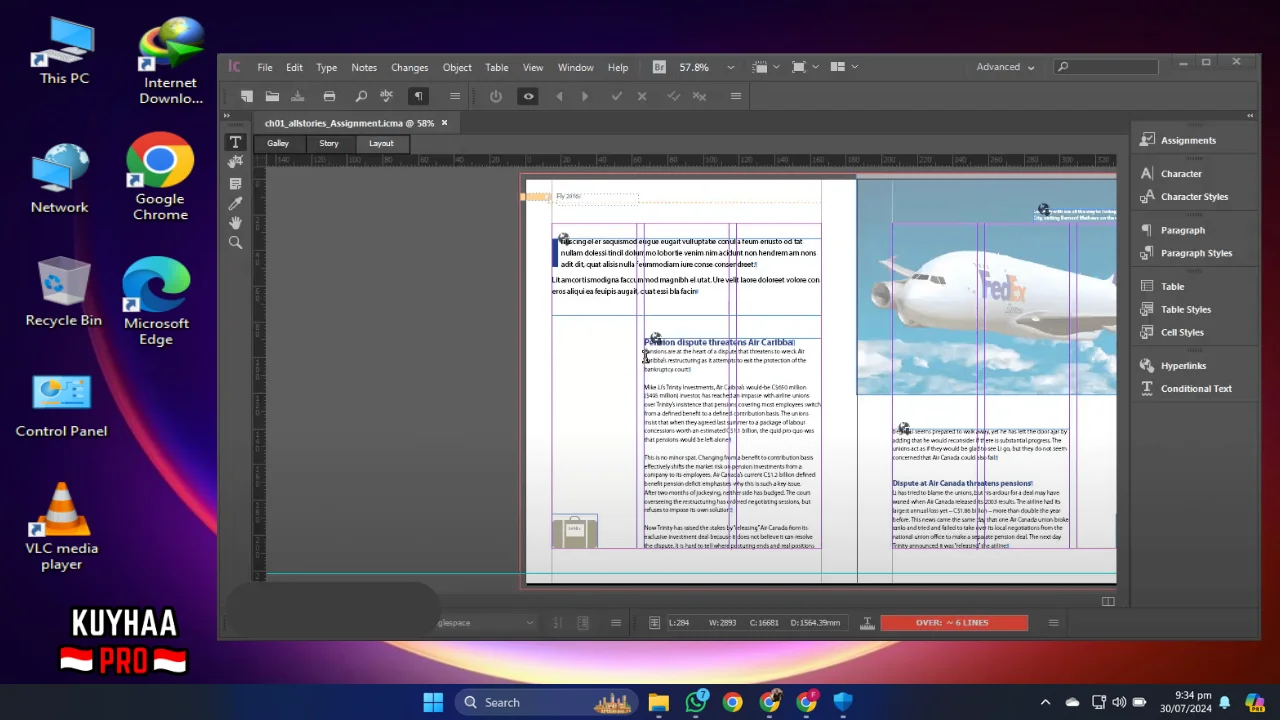Viewport: 1280px width, 720px height.
Task: Switch to the Story view tab
Action: click(329, 143)
